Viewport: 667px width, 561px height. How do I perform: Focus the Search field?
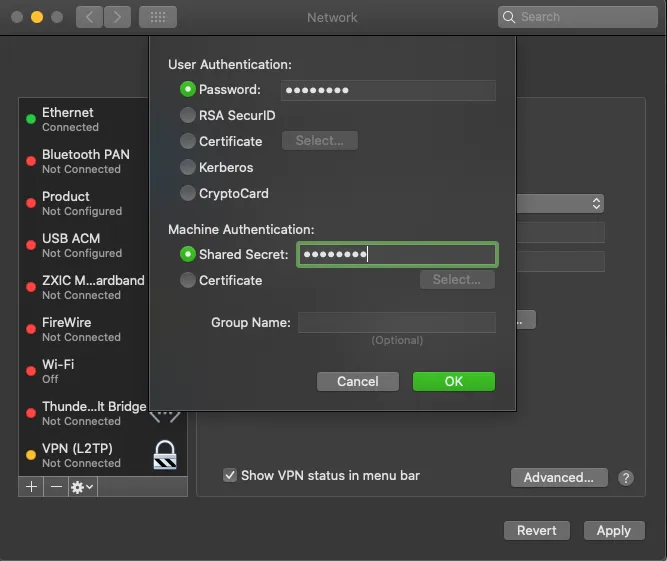click(x=578, y=17)
